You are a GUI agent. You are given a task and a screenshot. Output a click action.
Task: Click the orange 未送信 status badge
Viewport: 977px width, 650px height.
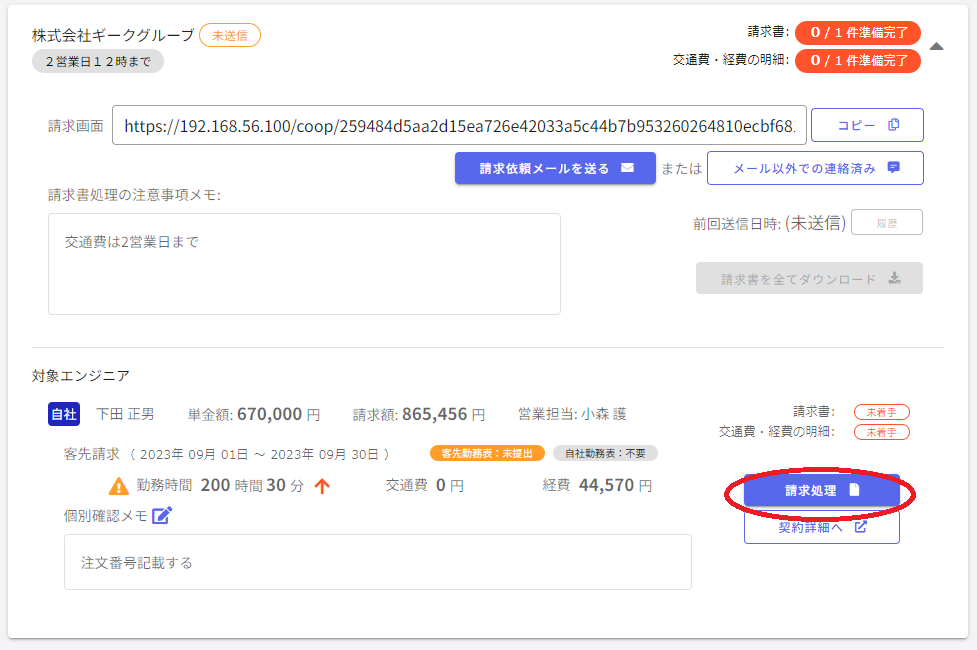click(x=229, y=35)
